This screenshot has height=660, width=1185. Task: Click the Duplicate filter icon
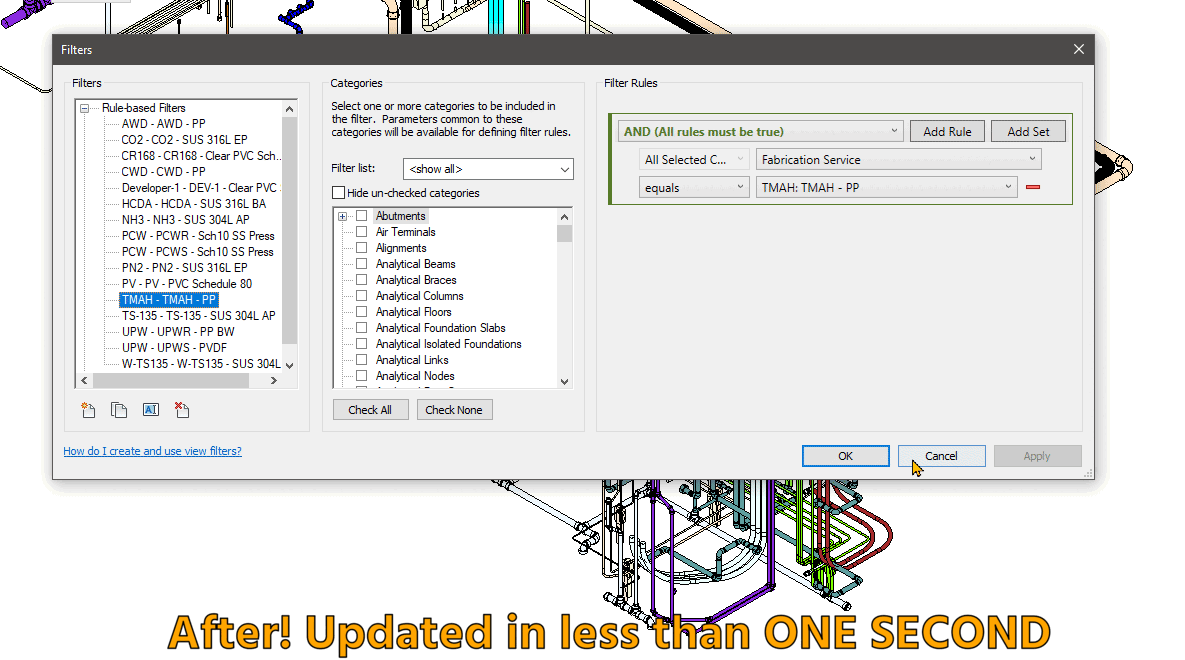coord(119,410)
